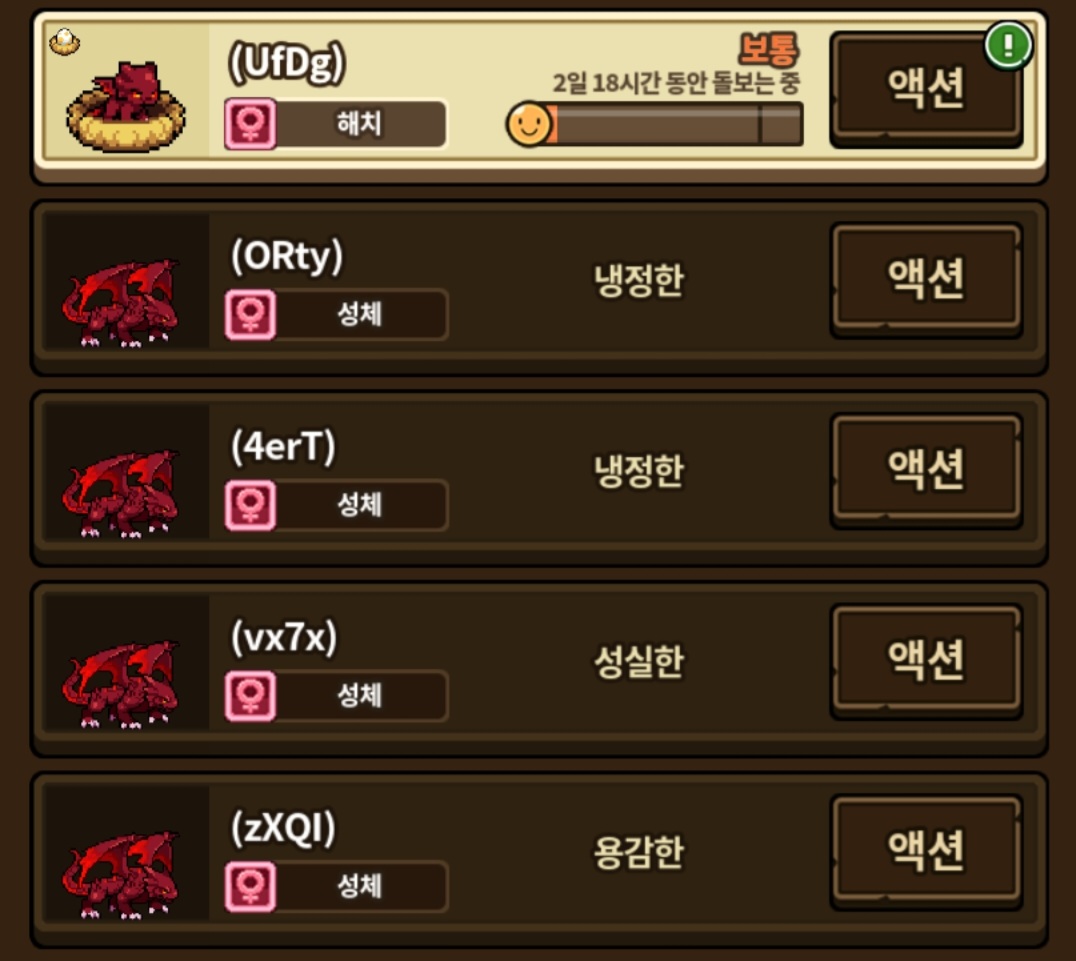The height and width of the screenshot is (961, 1076).
Task: Click the egg nest icon on UfDg card
Action: coord(65,42)
